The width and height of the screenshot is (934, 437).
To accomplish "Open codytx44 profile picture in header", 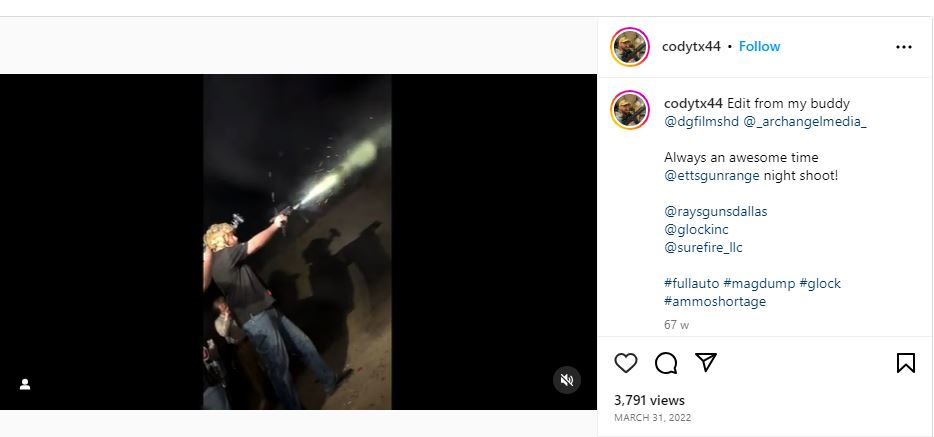I will pyautogui.click(x=630, y=47).
